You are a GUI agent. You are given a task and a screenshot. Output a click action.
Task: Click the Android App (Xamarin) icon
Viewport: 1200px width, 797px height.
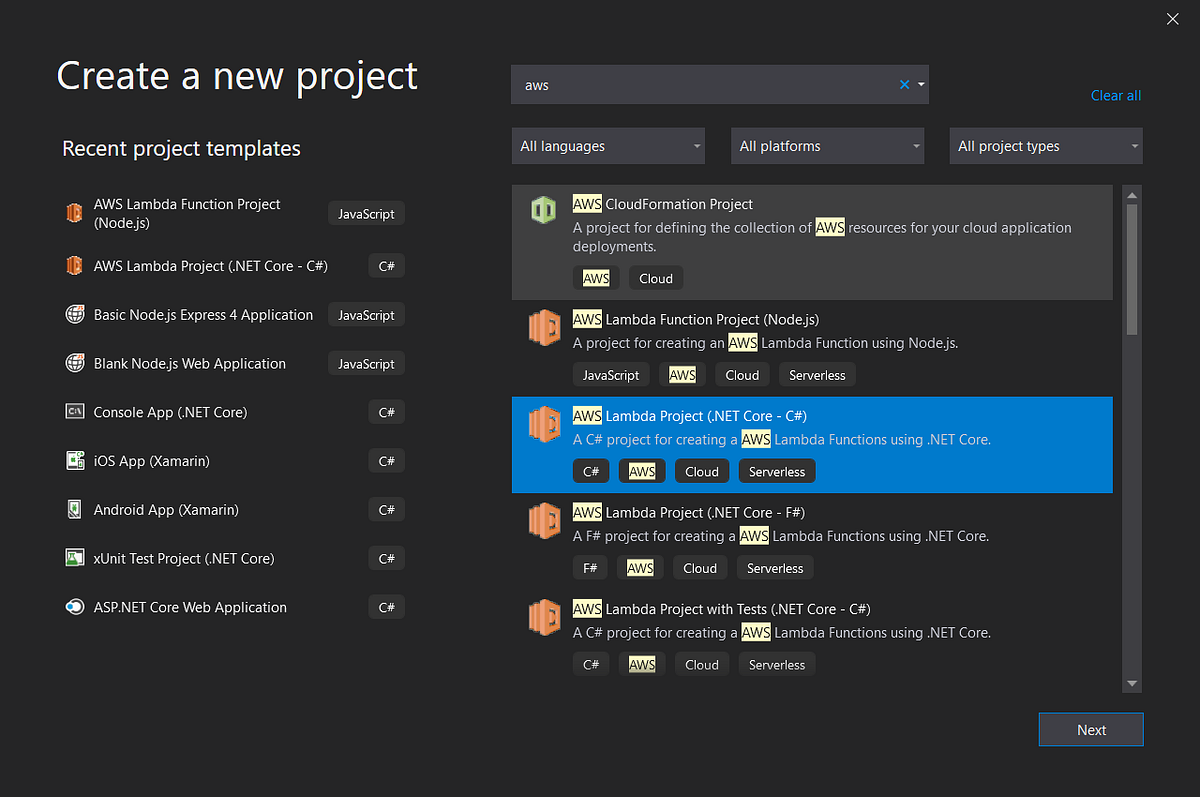75,509
